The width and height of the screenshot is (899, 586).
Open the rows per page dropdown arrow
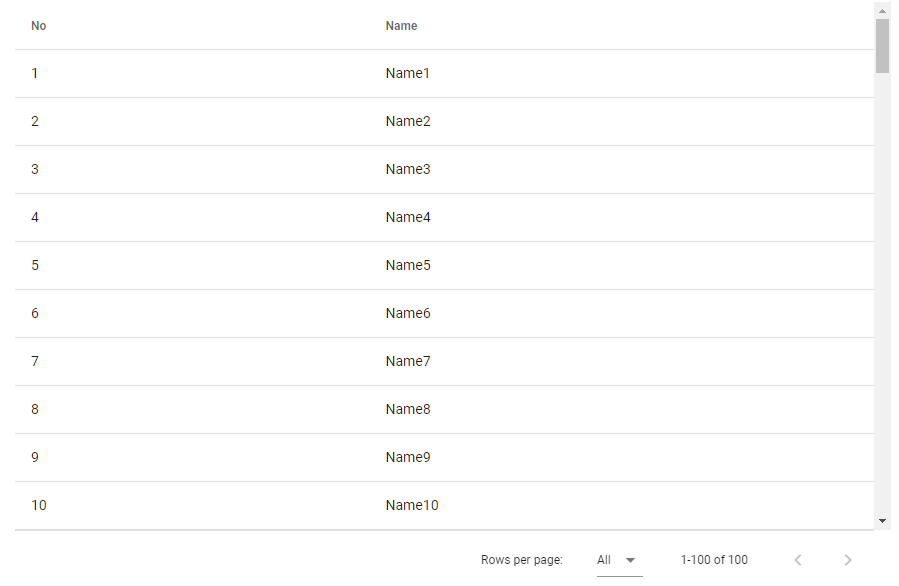(630, 560)
